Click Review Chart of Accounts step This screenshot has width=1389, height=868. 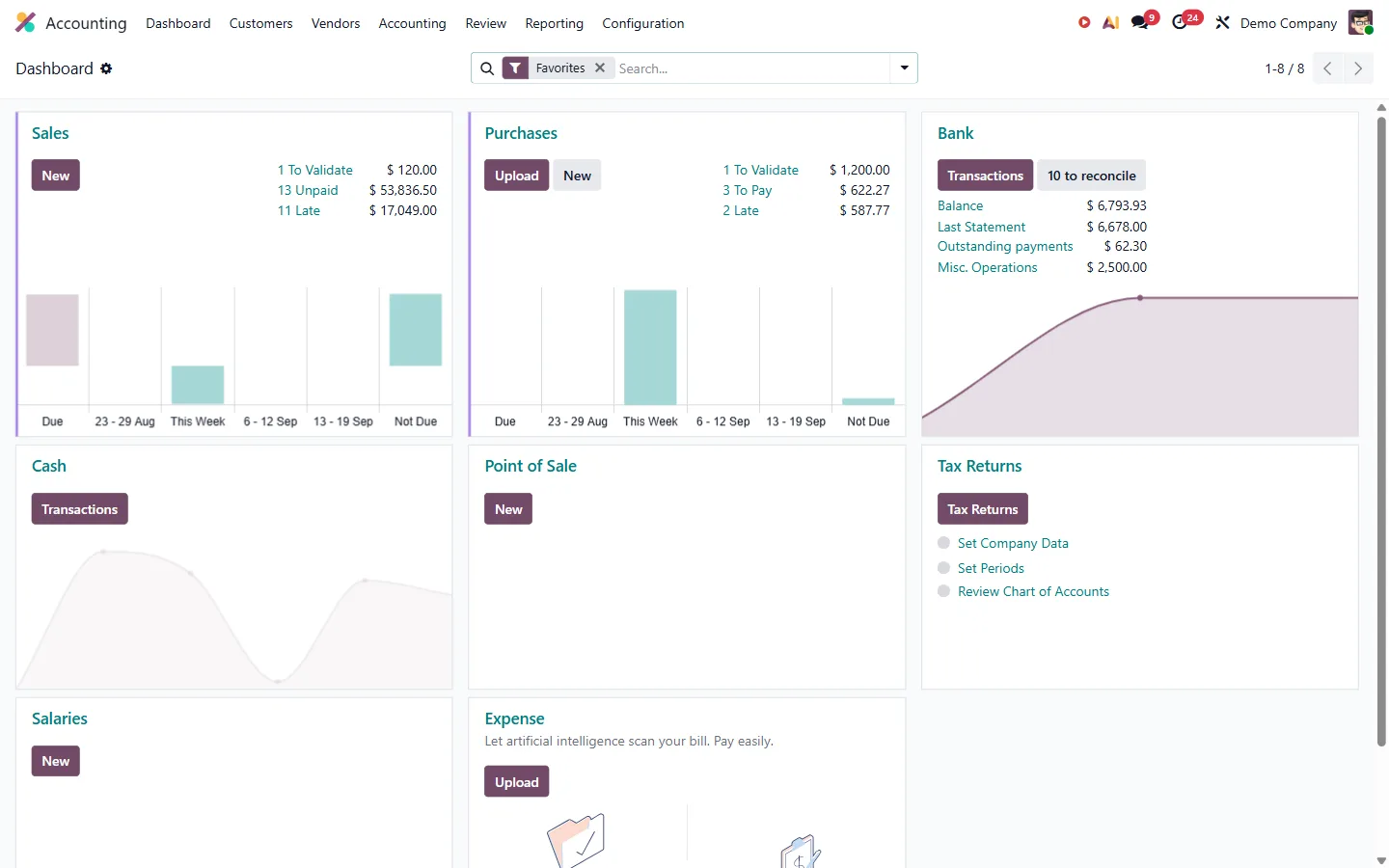[1033, 591]
